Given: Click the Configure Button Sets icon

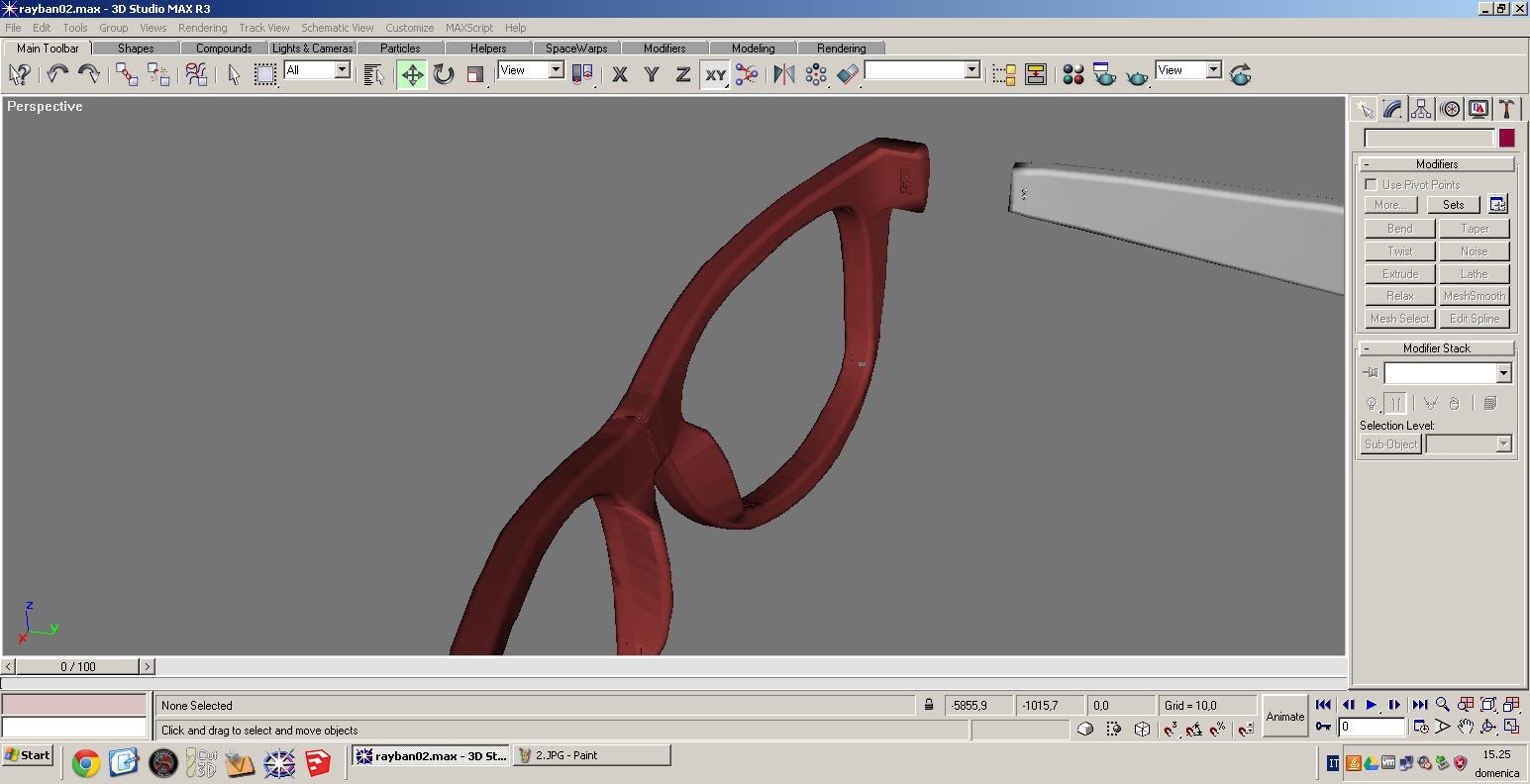Looking at the screenshot, I should coord(1497,205).
